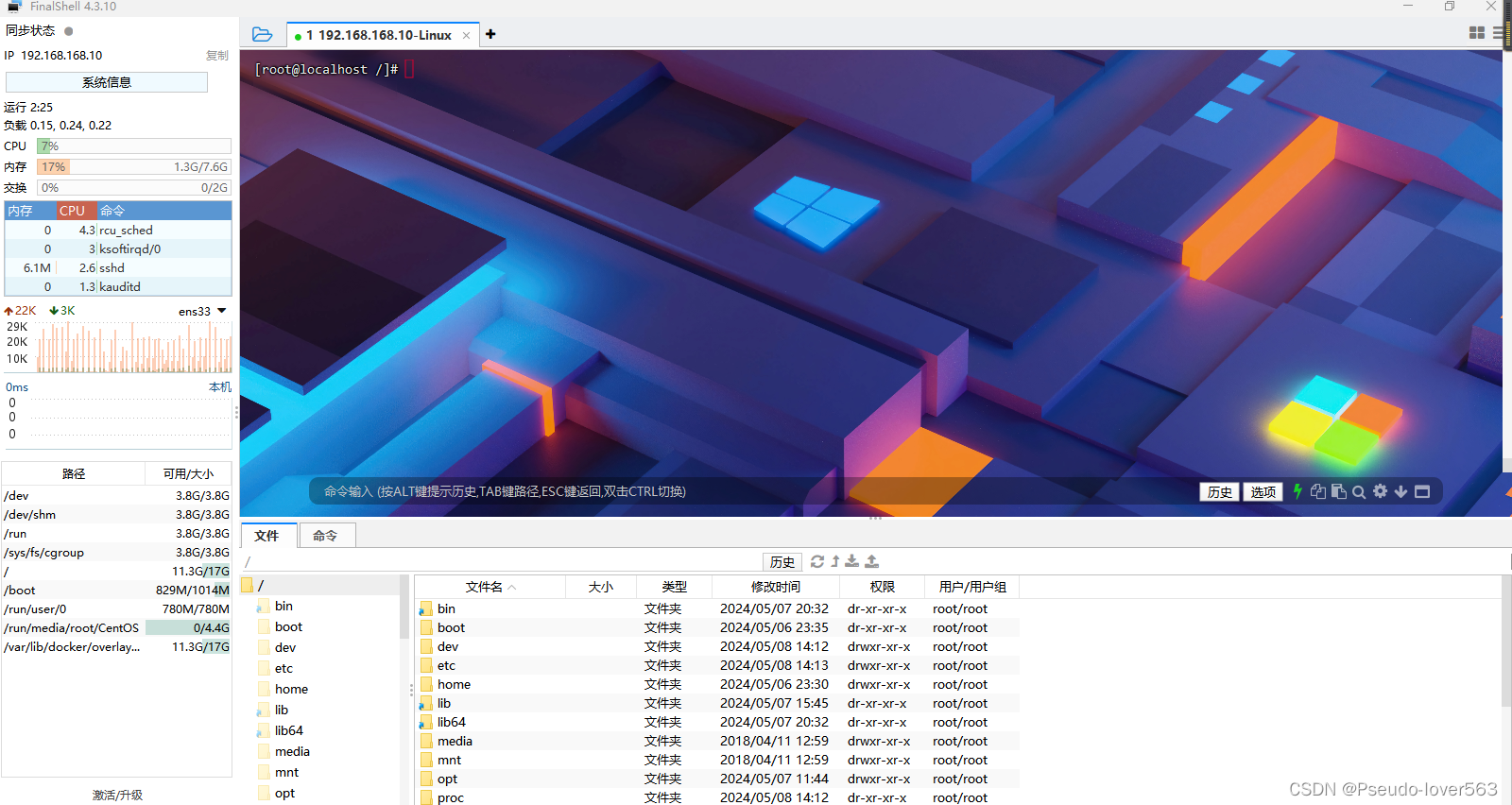Select home folder in directory tree
This screenshot has width=1512, height=805.
click(291, 690)
